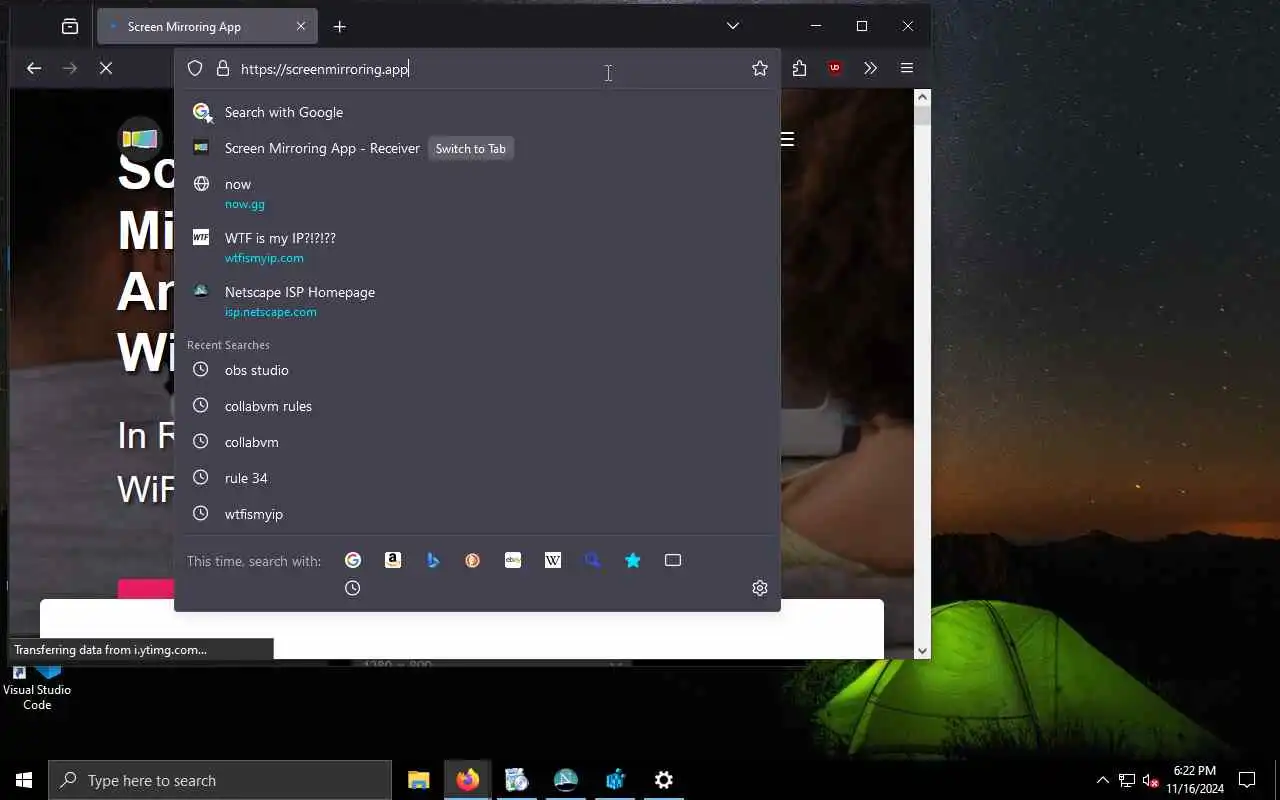Screen dimensions: 1280x800
Task: Select the now suggestion row
Action: coord(477,193)
